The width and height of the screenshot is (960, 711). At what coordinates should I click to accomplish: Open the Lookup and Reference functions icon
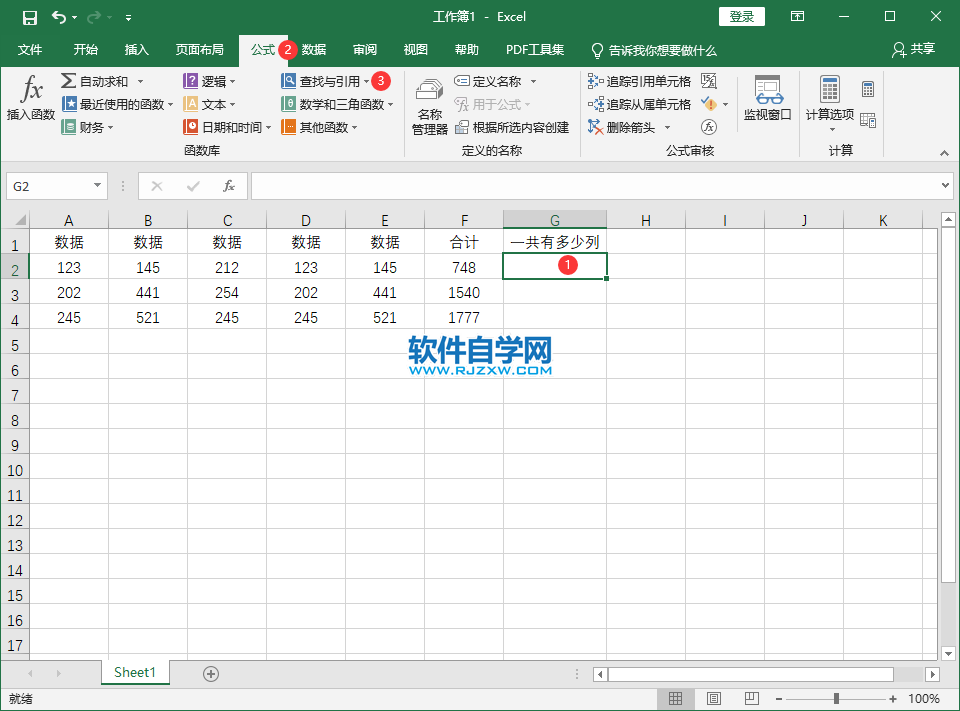click(288, 81)
